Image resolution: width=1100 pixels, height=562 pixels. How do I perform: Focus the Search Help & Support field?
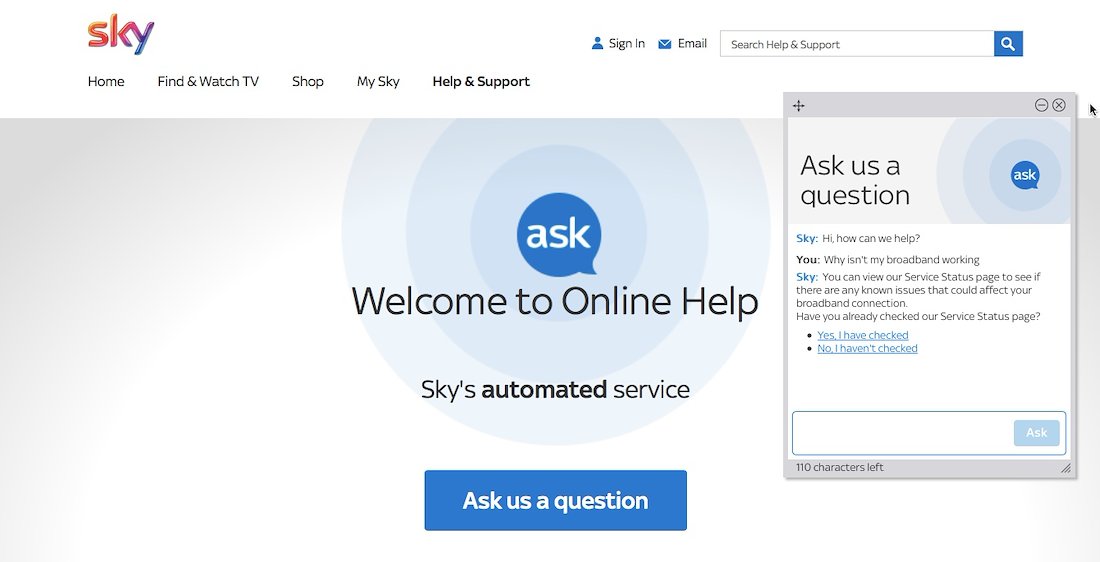click(857, 44)
